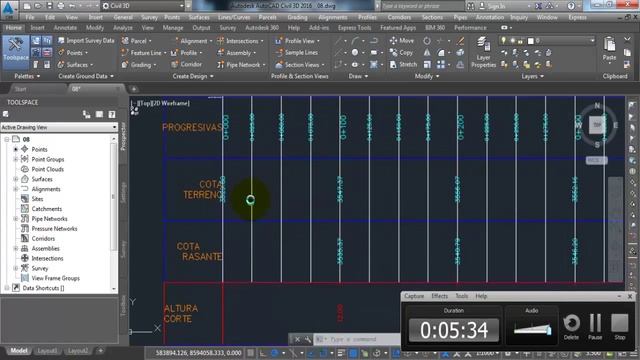
Task: Switch to the Output ribbon tab
Action: click(x=201, y=27)
